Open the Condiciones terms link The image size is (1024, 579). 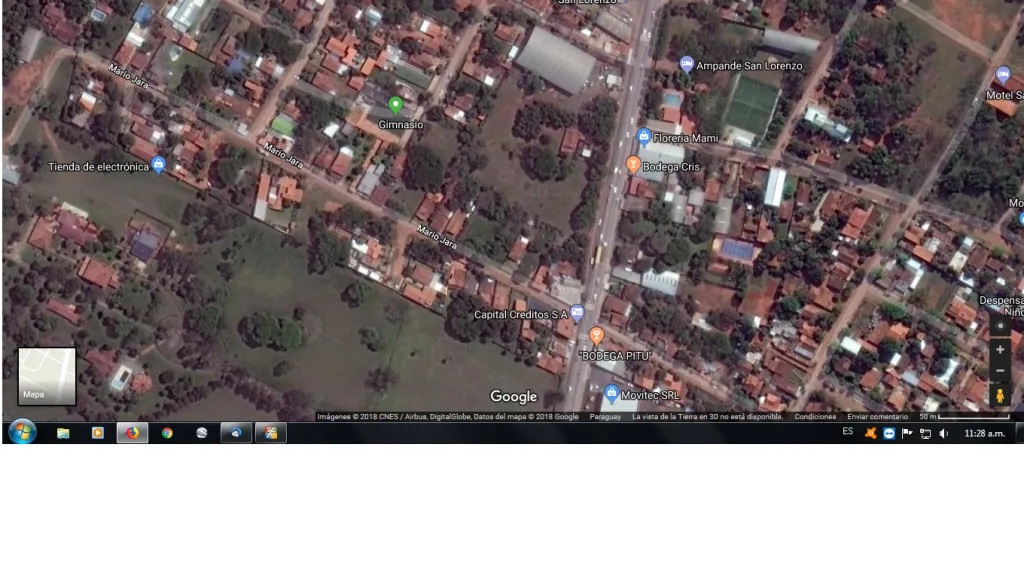pyautogui.click(x=815, y=416)
